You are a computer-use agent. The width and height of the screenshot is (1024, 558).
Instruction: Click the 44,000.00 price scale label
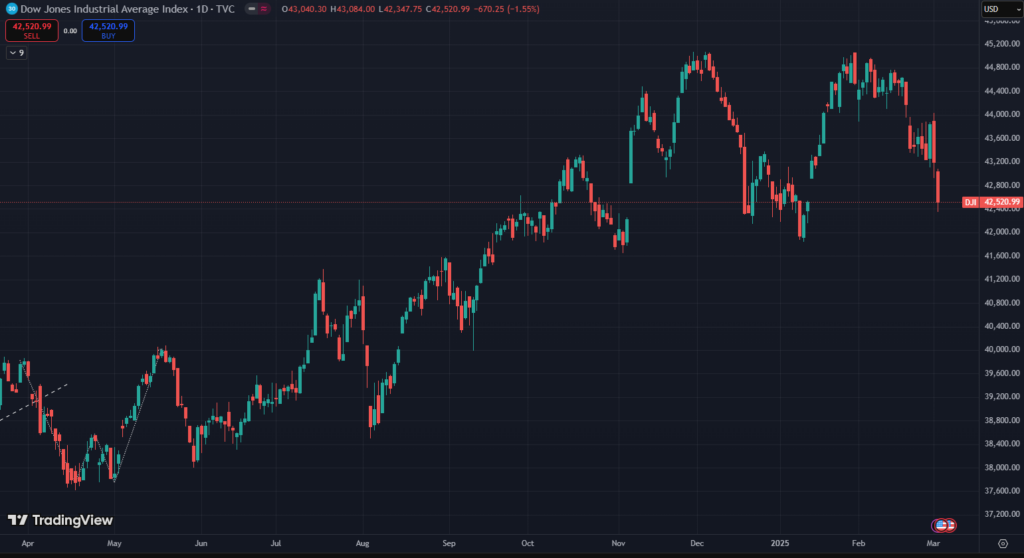(x=1002, y=114)
